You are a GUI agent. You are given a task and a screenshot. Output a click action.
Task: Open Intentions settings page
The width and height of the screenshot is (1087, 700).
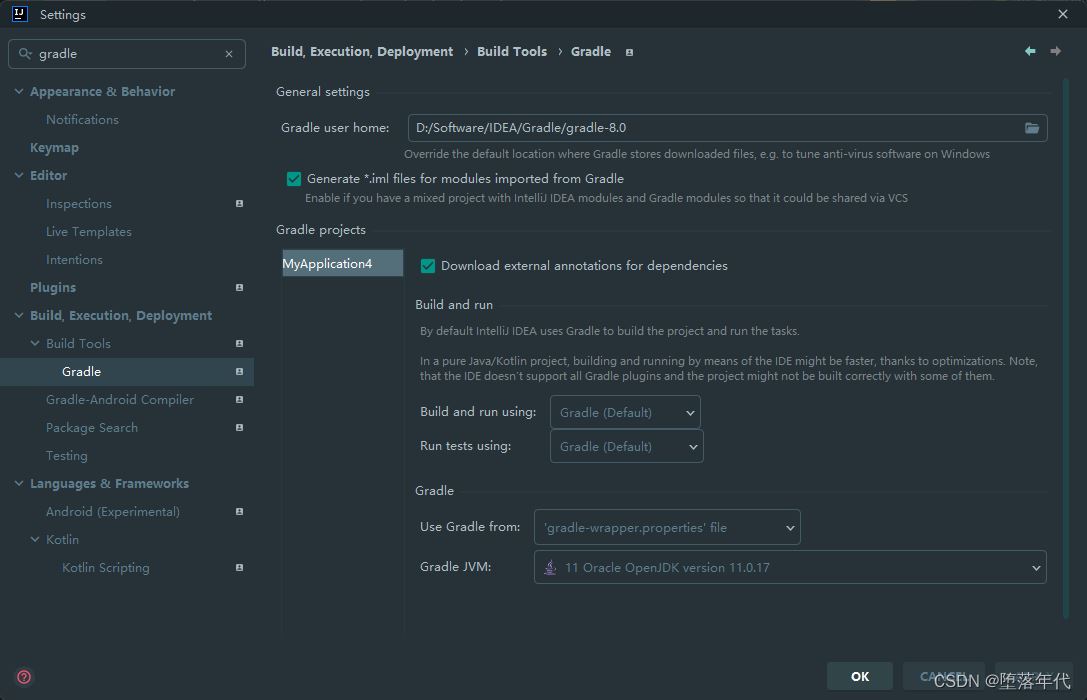click(x=74, y=260)
